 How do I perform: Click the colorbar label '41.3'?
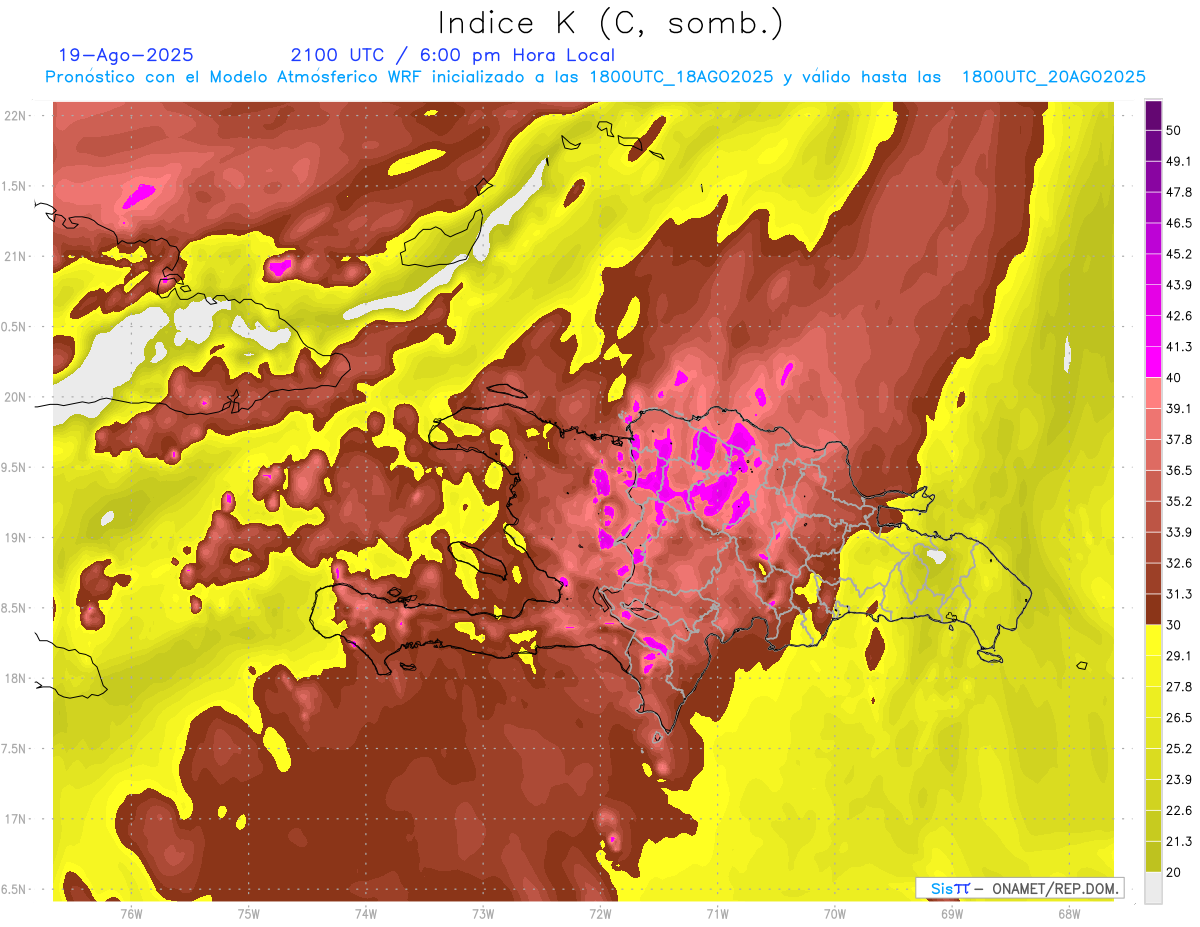pyautogui.click(x=1179, y=347)
